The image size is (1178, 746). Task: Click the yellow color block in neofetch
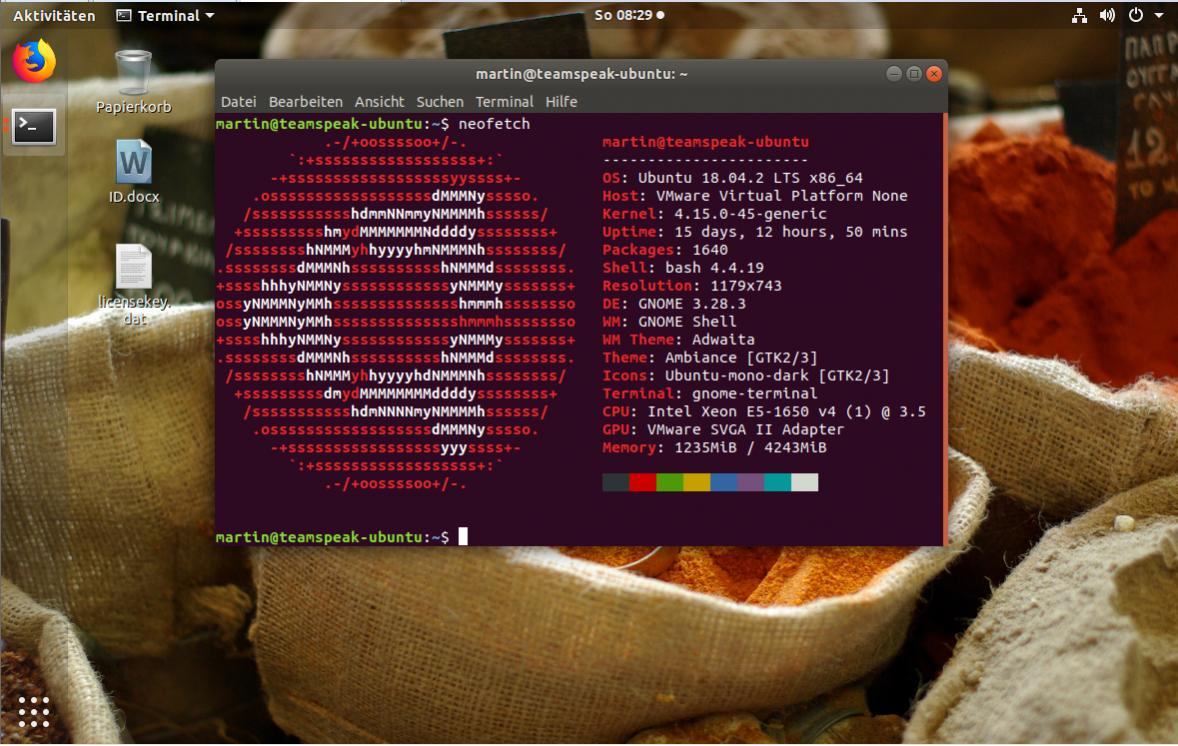(696, 482)
